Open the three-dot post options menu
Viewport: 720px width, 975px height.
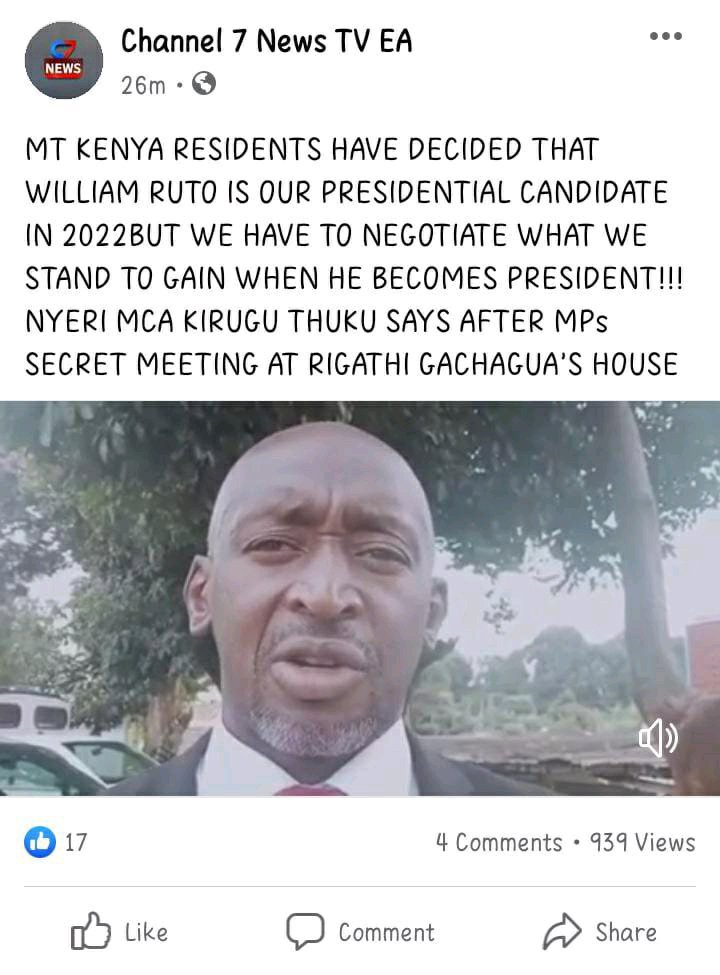[666, 36]
